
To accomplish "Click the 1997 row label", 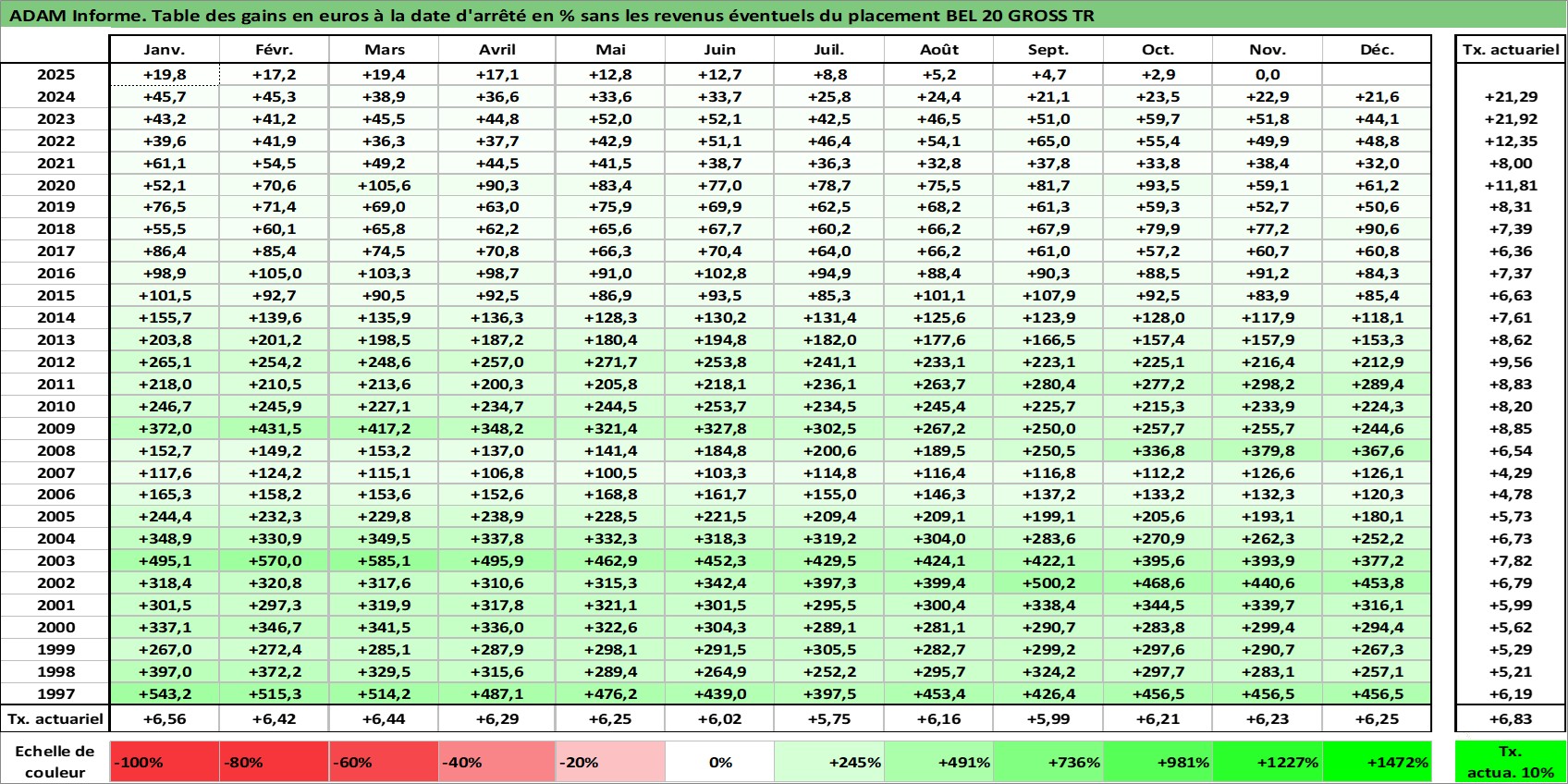I will tap(55, 693).
